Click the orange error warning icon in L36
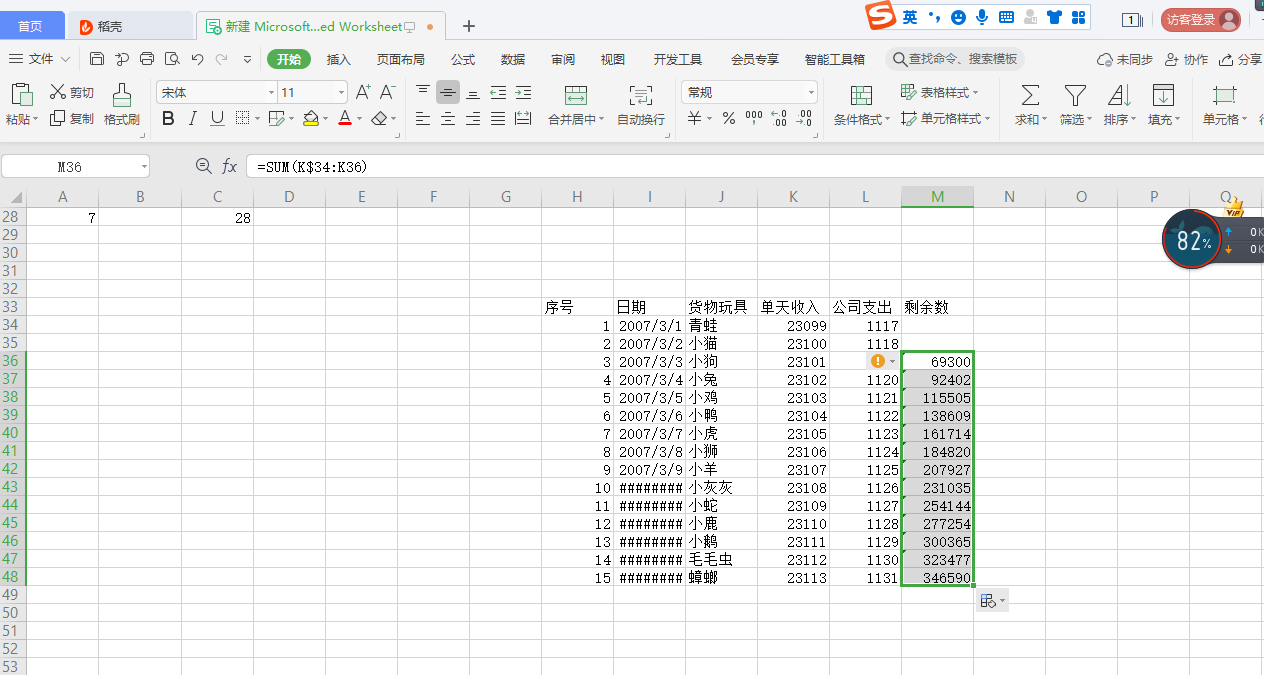Screen dimensions: 1264x675 coord(877,361)
